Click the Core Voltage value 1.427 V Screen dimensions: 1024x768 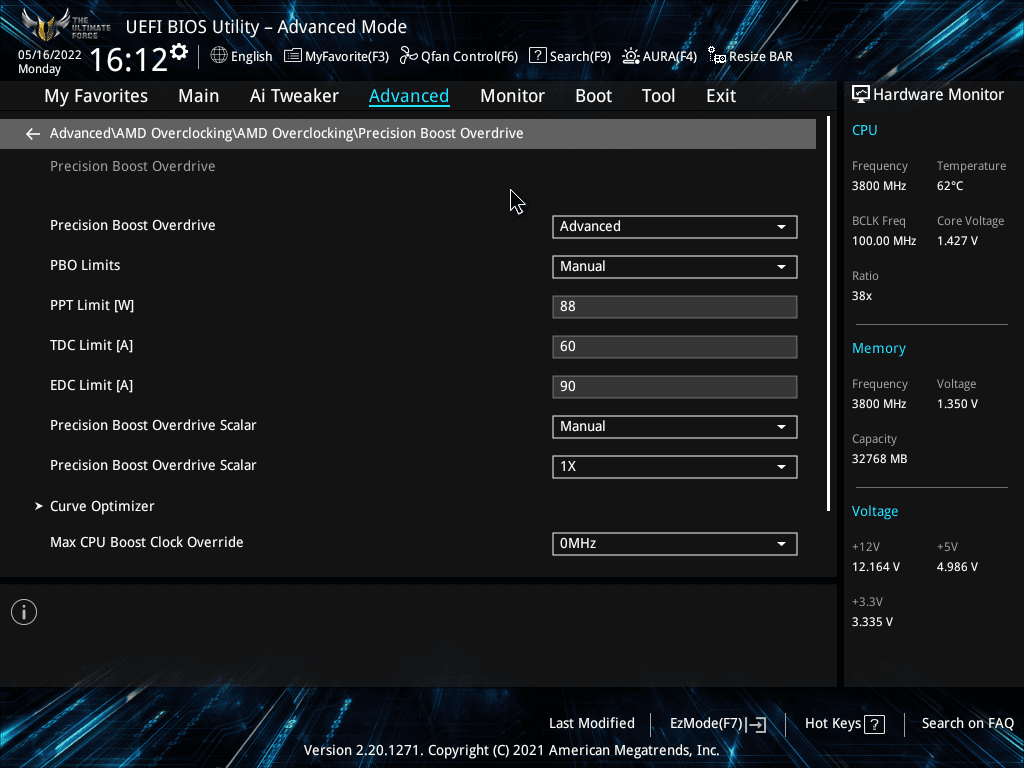tap(957, 241)
